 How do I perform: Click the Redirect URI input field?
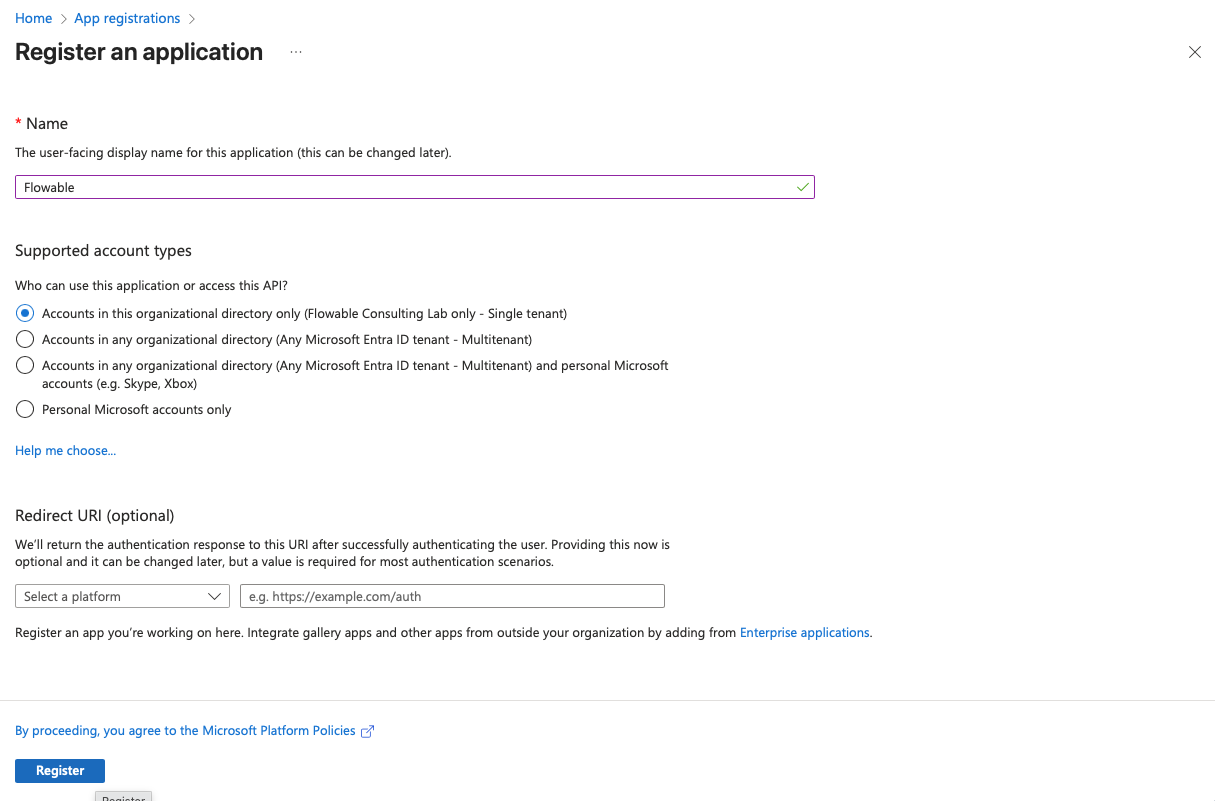coord(452,596)
